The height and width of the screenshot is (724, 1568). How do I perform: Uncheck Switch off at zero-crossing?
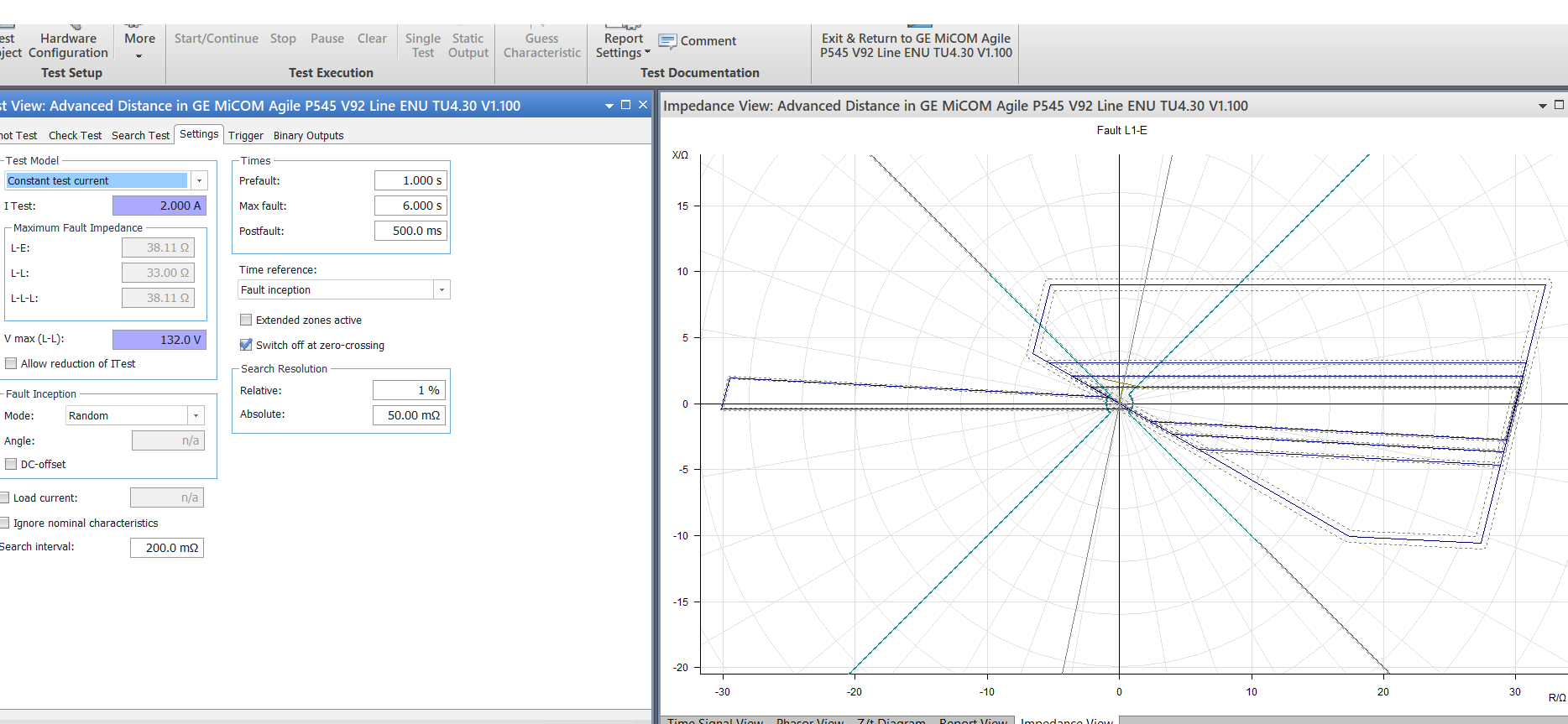246,345
